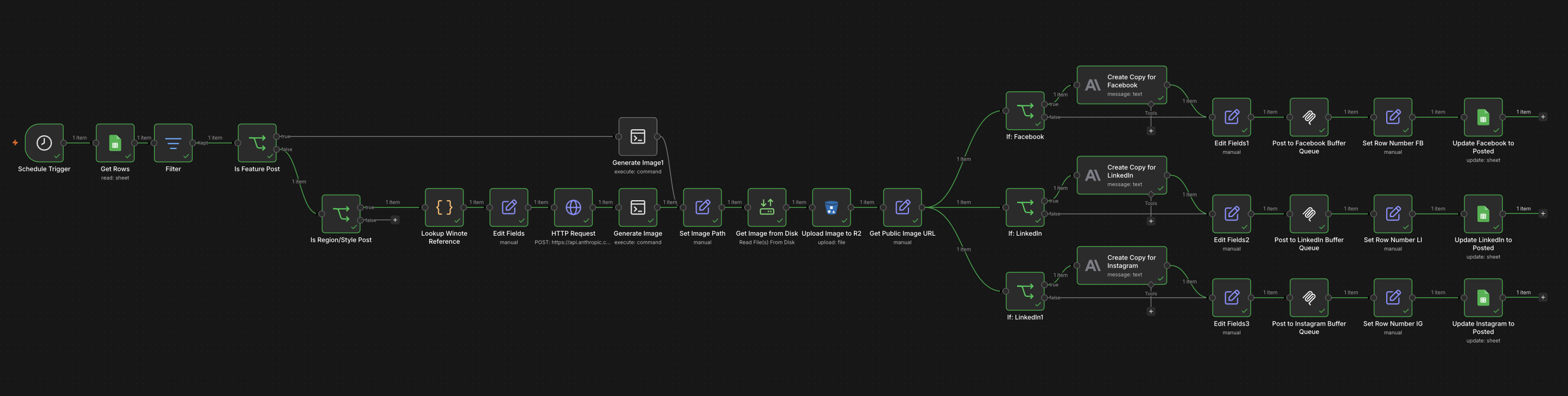
Task: Add tool under Create Copy for LinkedIn
Action: click(1150, 221)
